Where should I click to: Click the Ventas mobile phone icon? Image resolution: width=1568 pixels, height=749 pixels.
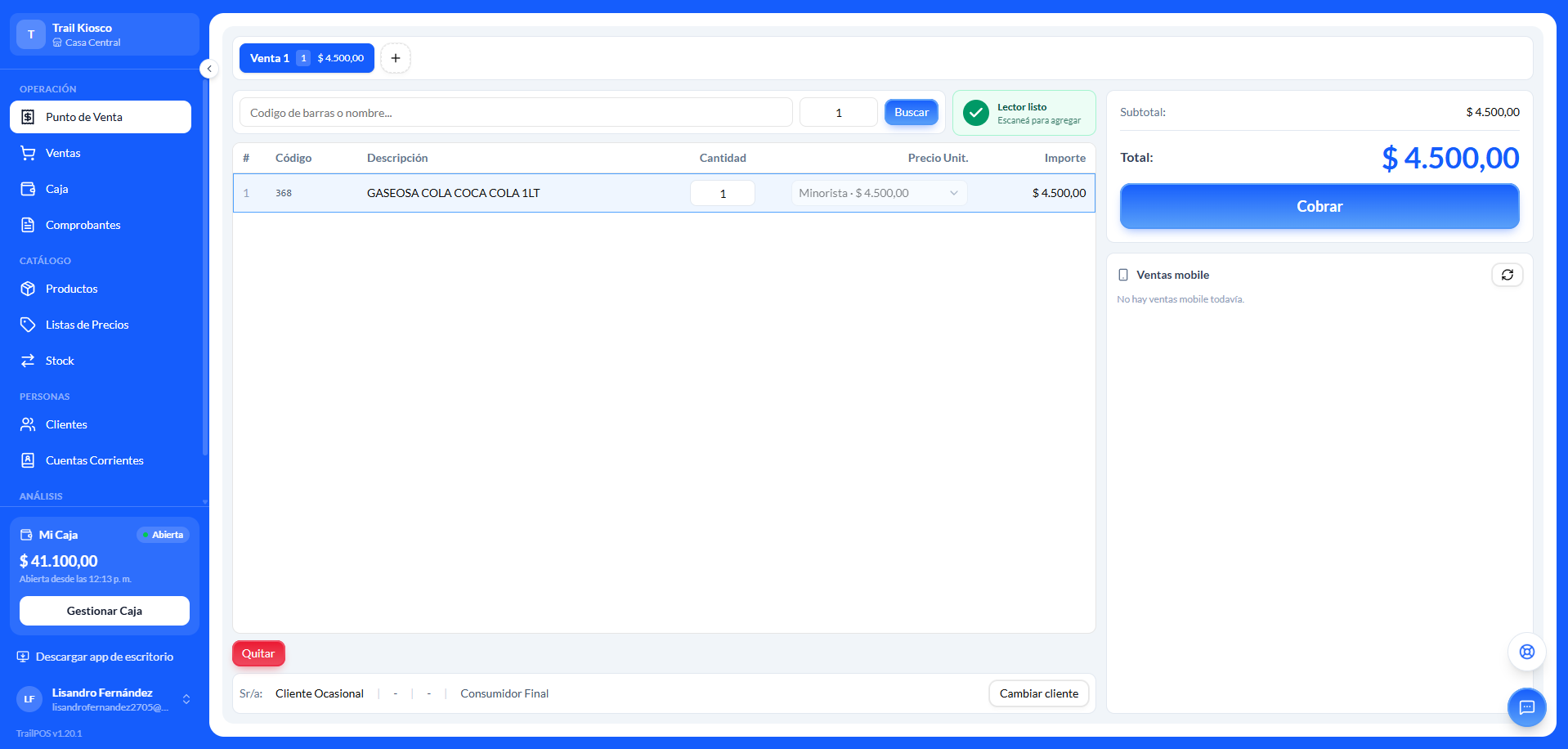[x=1123, y=275]
